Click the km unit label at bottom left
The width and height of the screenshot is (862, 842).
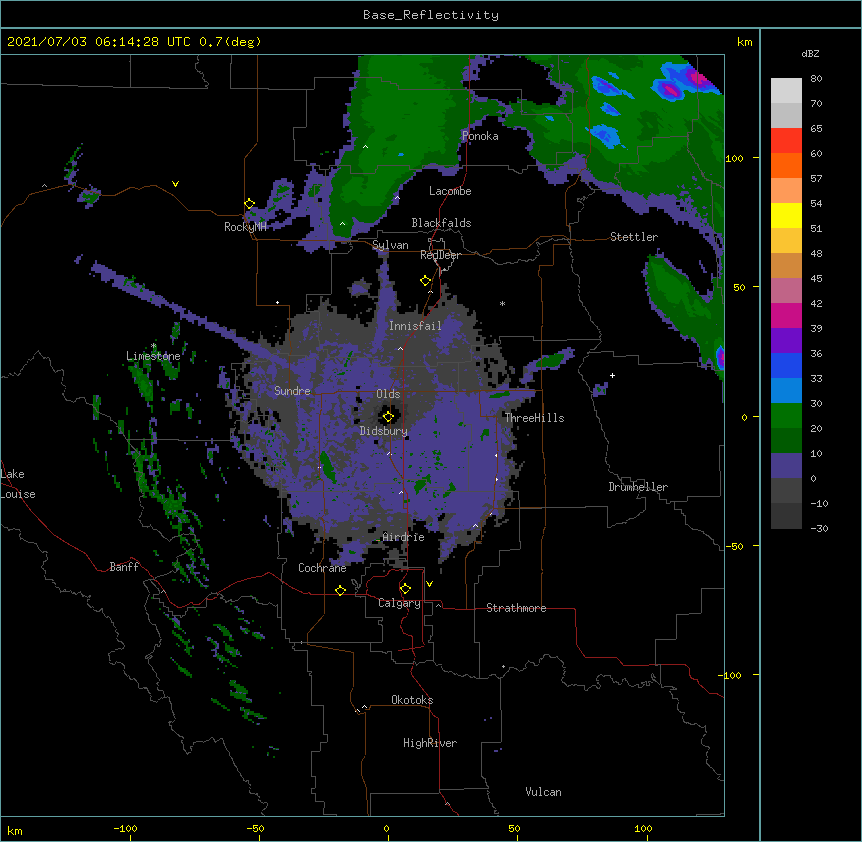click(15, 830)
